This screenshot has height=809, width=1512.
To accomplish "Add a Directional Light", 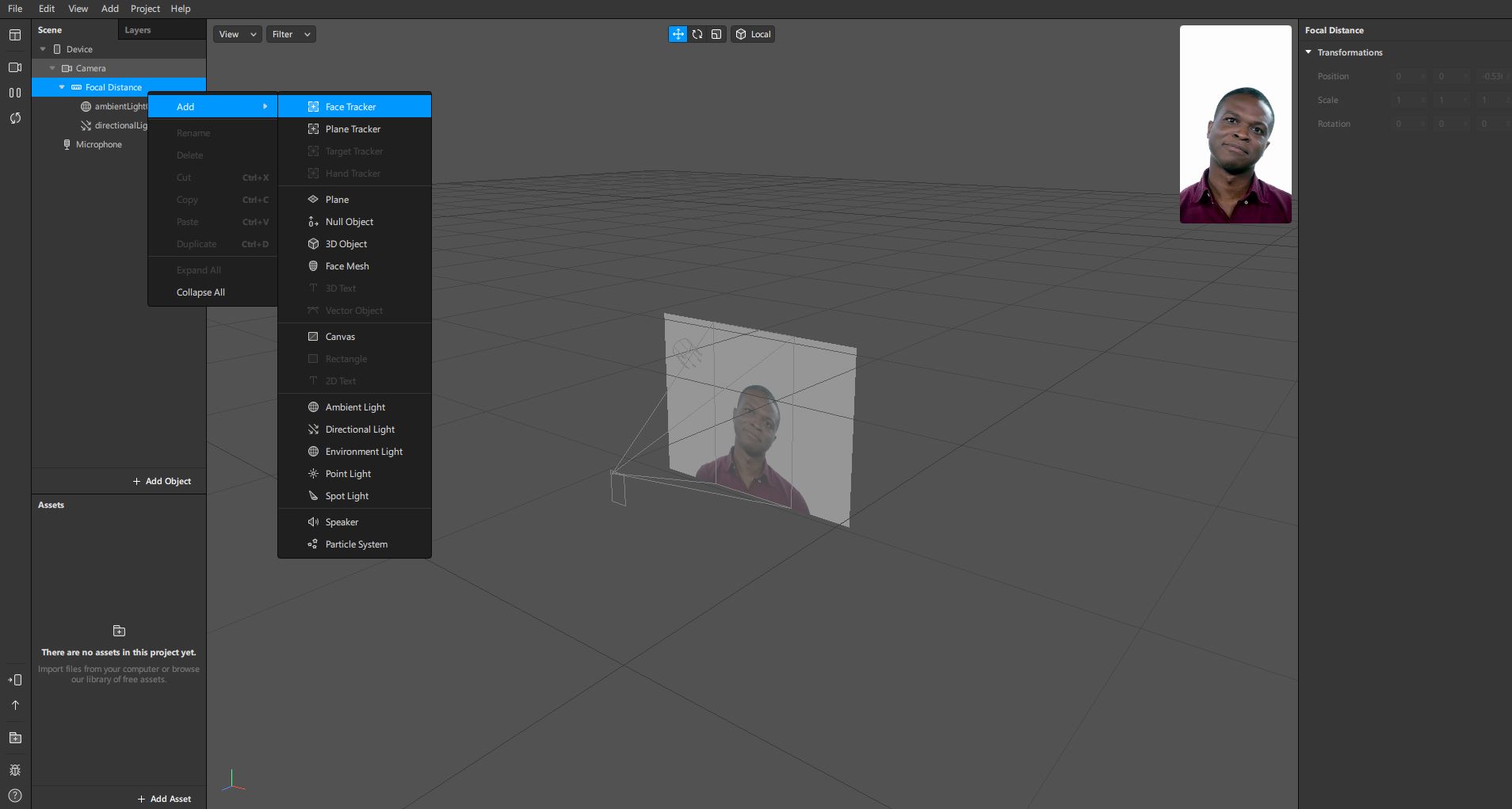I will click(354, 429).
